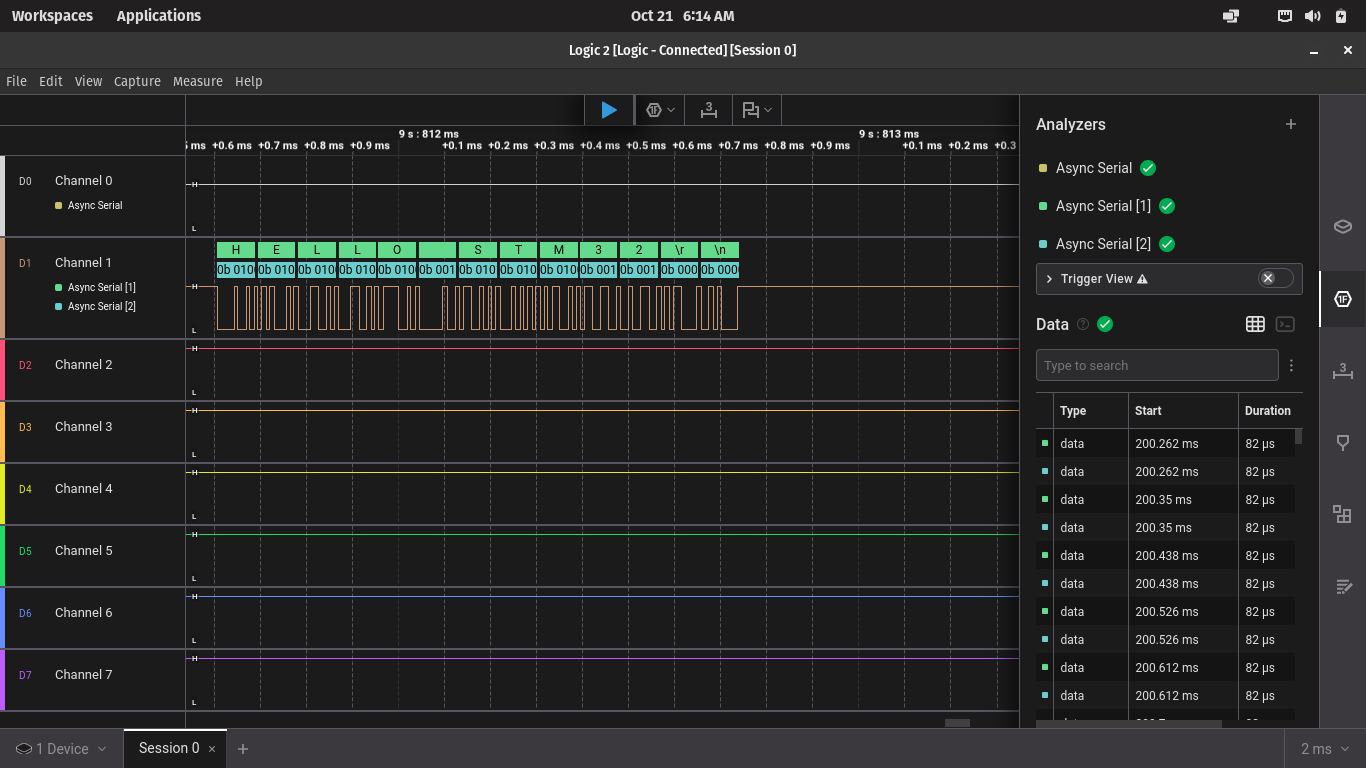Switch Data view to terminal mode
The height and width of the screenshot is (768, 1366).
(1286, 324)
